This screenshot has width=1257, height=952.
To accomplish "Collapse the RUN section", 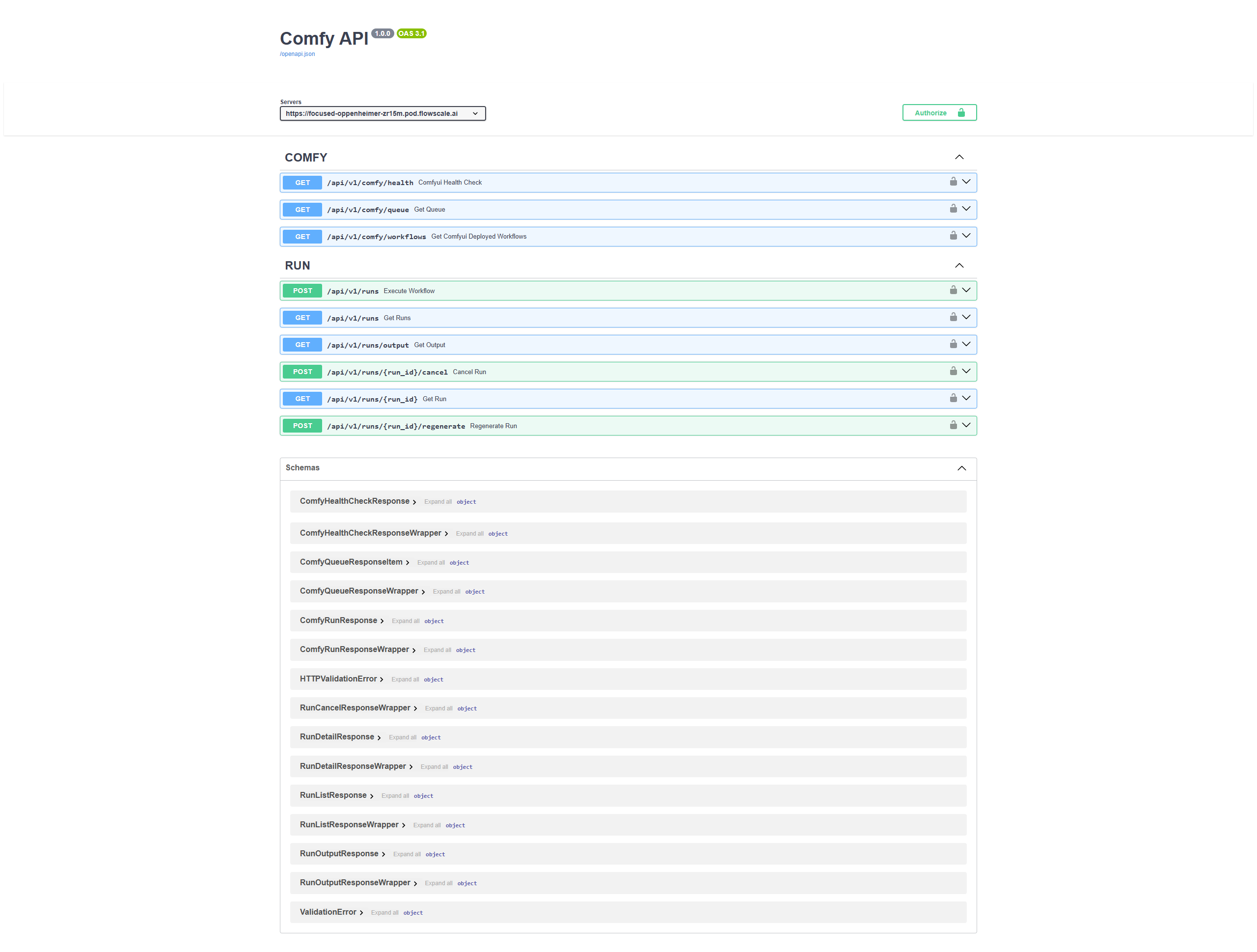I will 958,266.
